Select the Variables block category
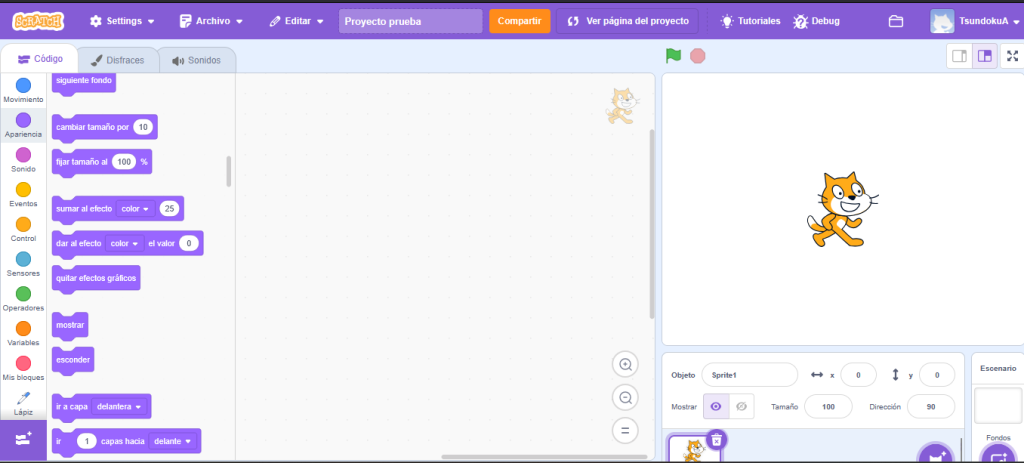Screen dimensions: 1024x463 pyautogui.click(x=24, y=333)
